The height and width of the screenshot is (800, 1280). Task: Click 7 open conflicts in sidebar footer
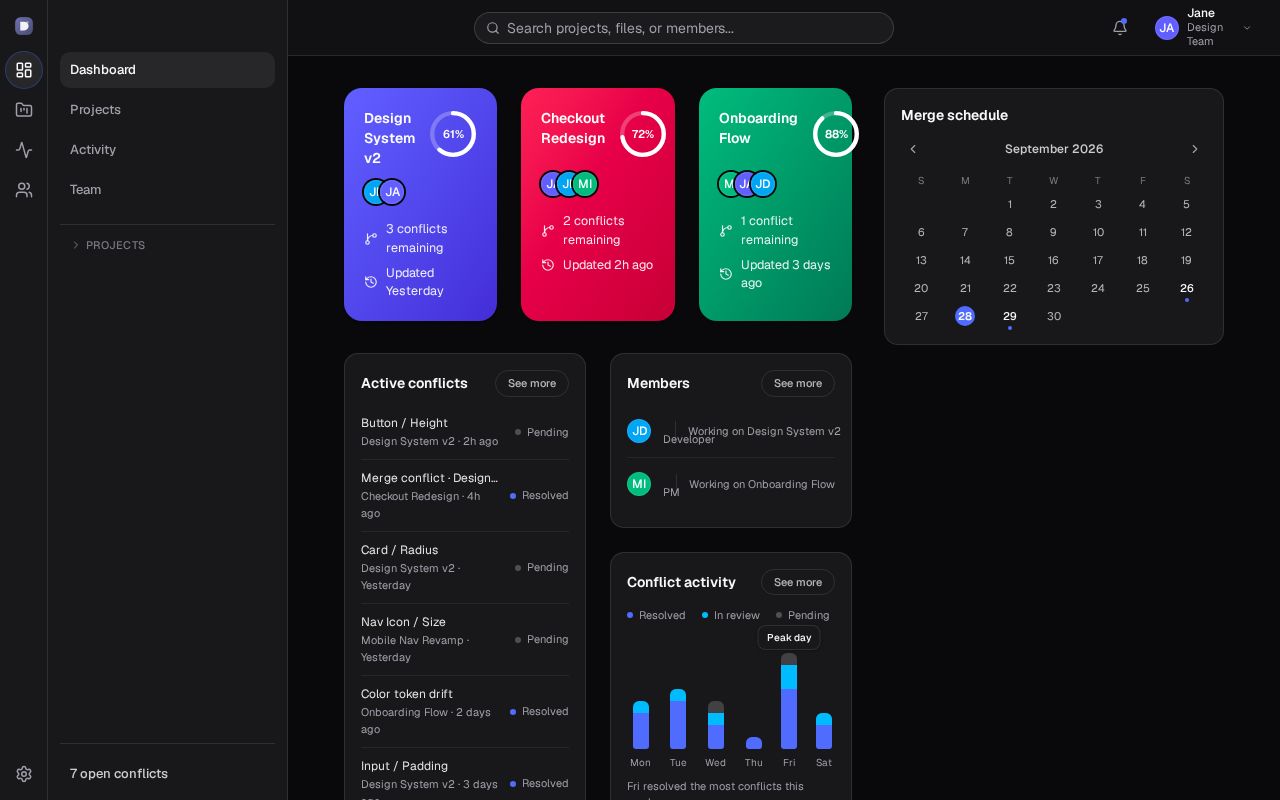[x=119, y=774]
